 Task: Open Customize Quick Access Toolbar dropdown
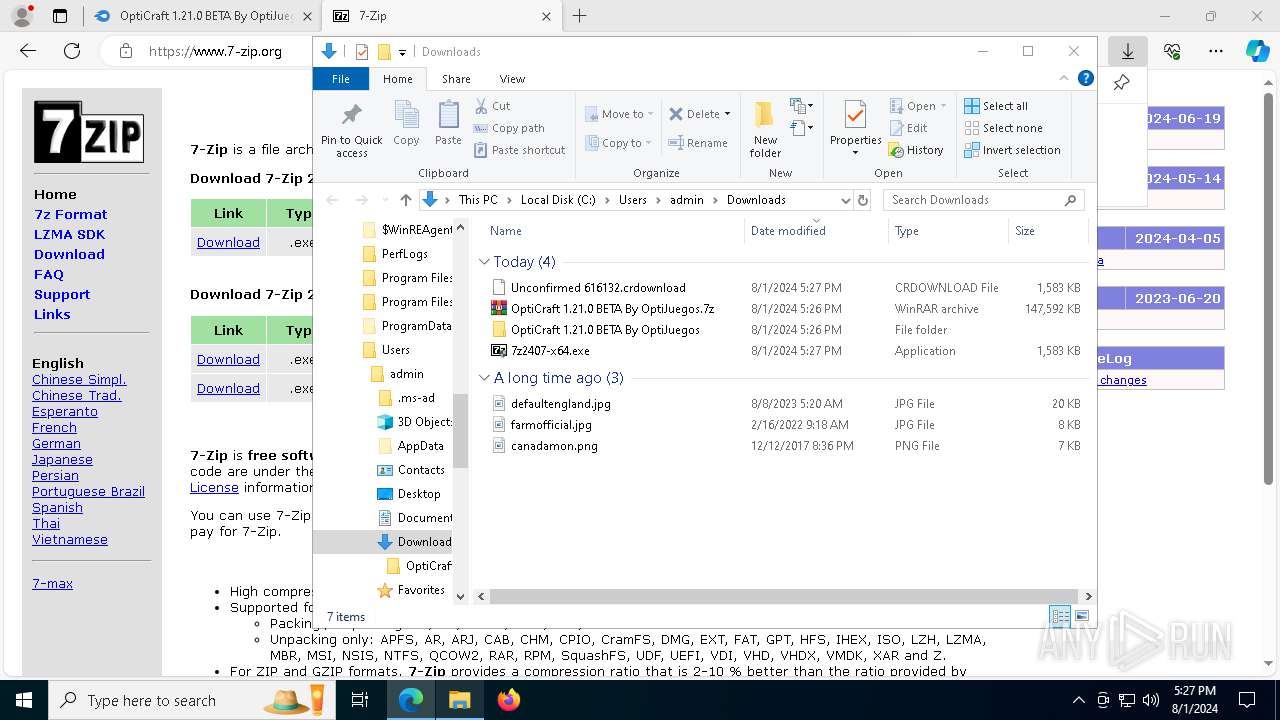[402, 52]
